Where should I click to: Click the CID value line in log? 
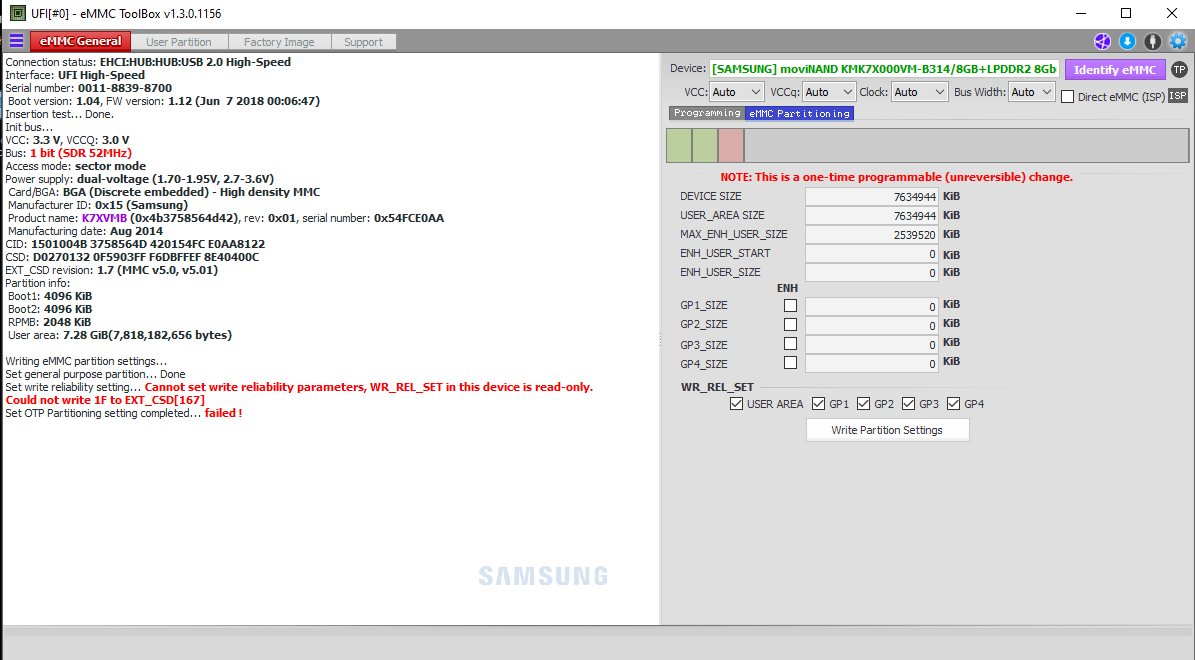point(135,244)
